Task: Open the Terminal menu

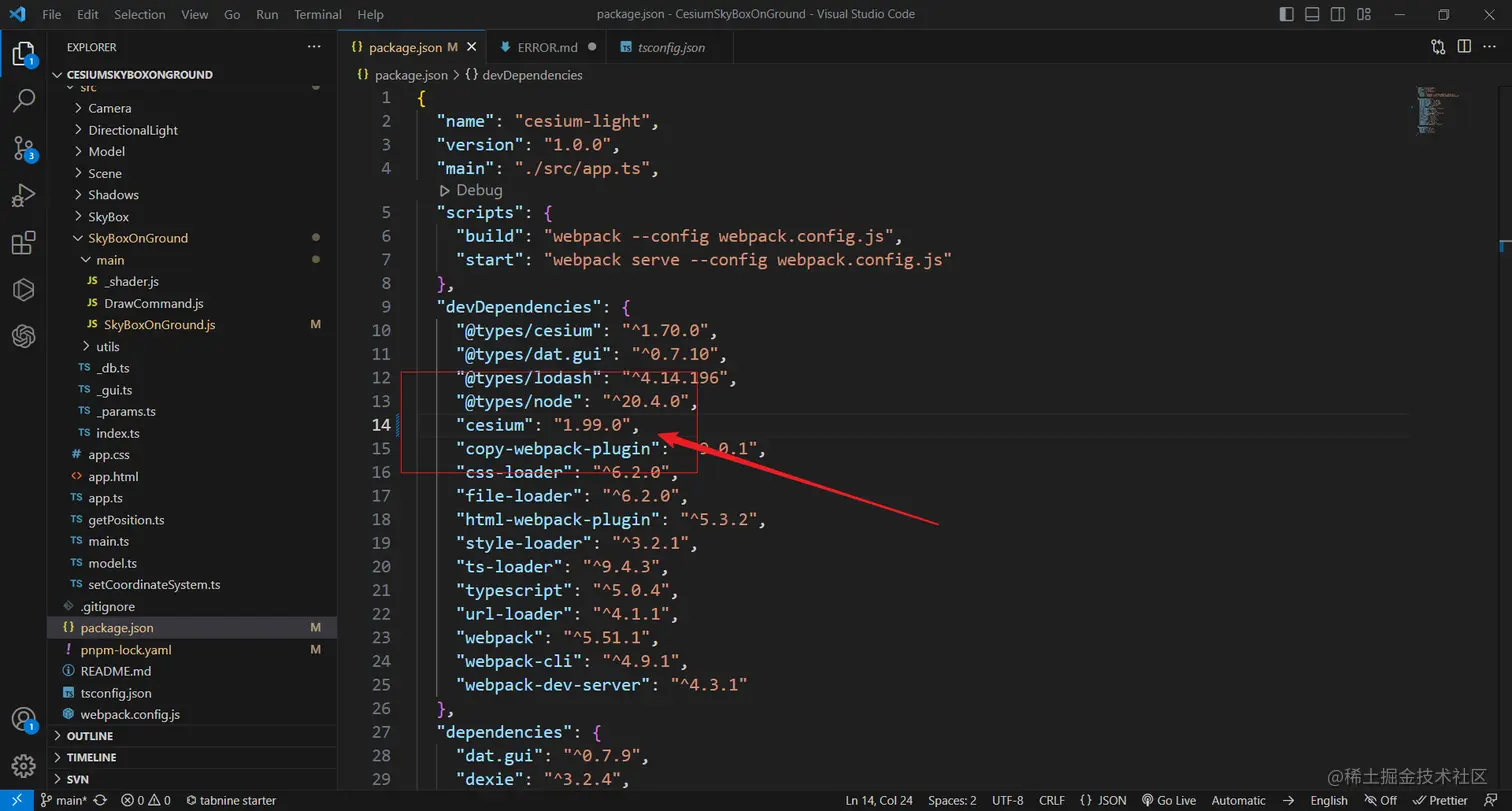Action: (x=318, y=14)
